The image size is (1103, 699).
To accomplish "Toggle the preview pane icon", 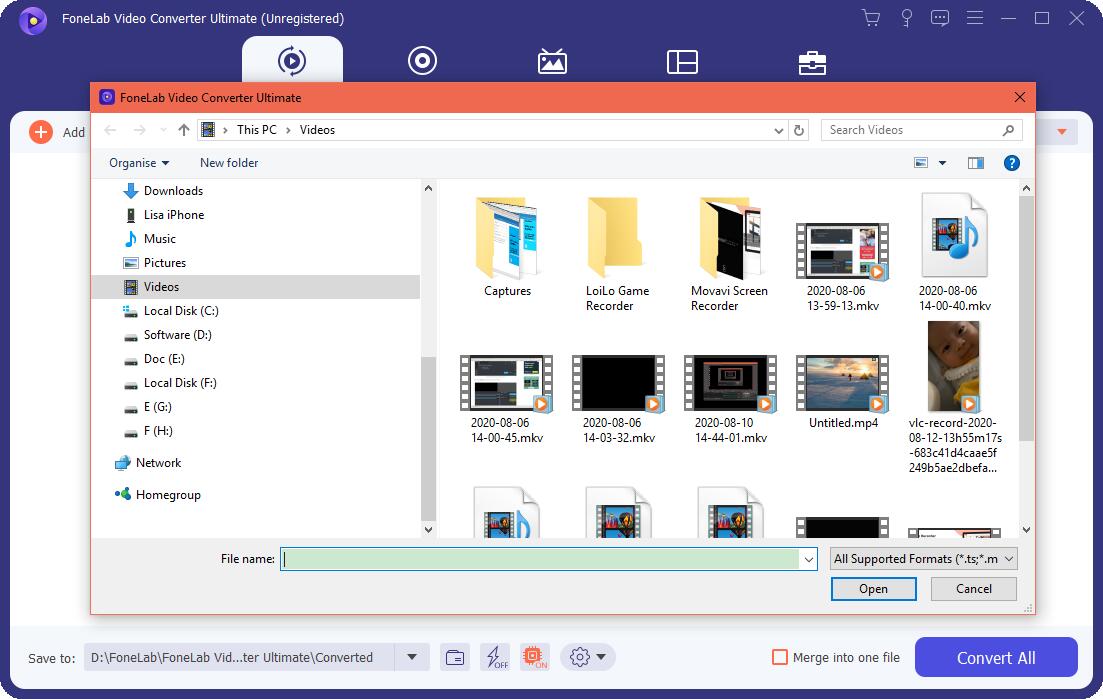I will click(976, 163).
